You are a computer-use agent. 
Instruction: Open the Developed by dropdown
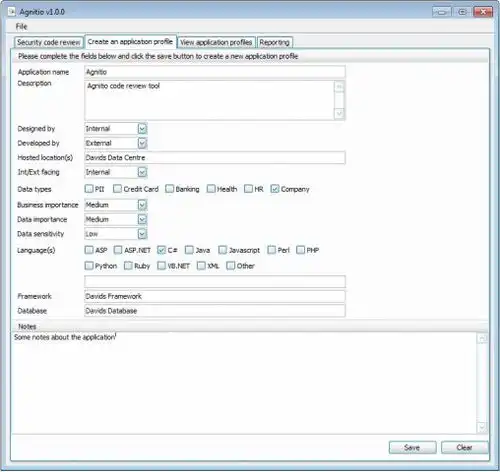point(142,143)
